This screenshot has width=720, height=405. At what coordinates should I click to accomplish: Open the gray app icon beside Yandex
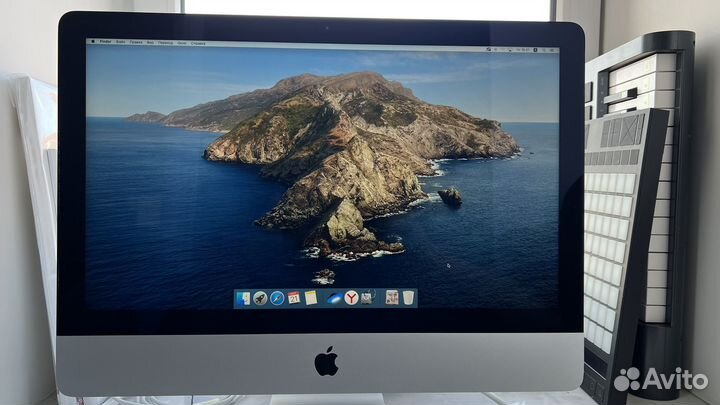pyautogui.click(x=367, y=298)
